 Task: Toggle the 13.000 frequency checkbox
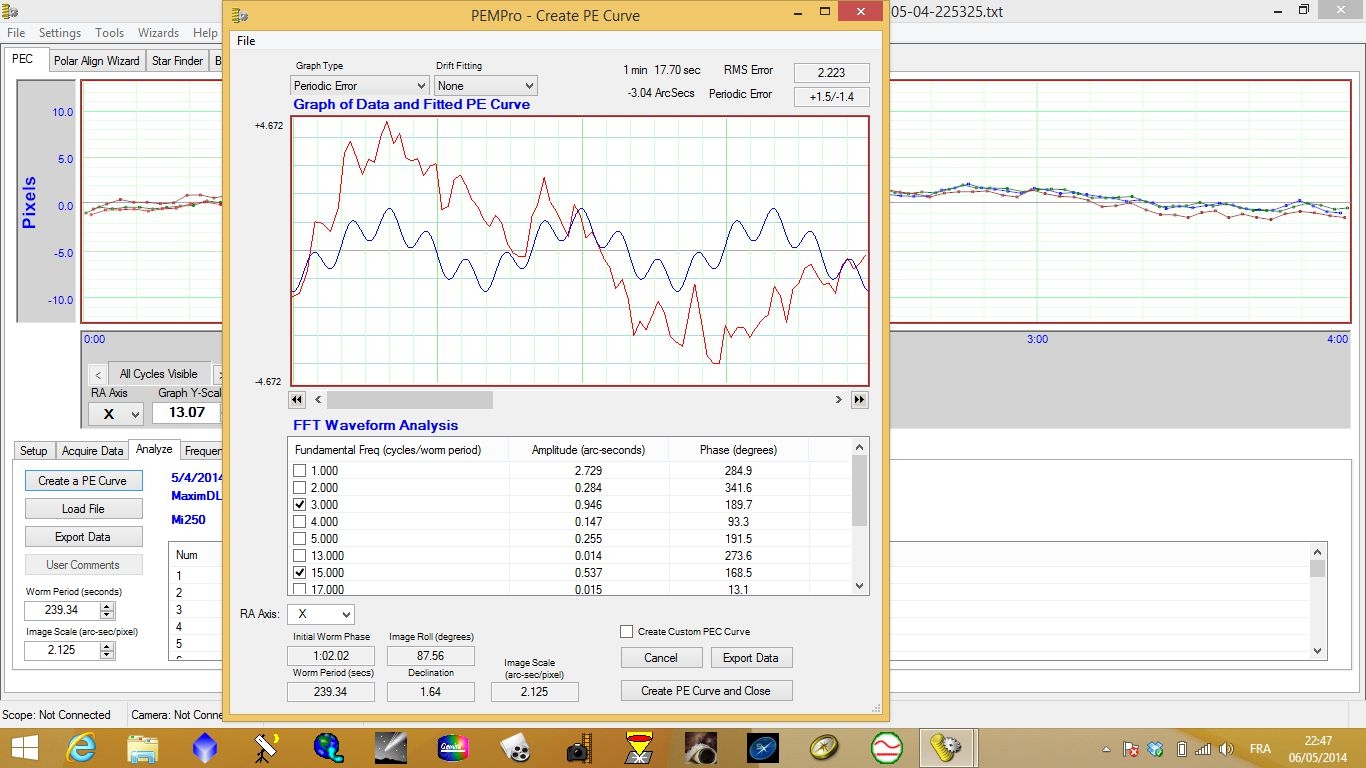point(300,556)
